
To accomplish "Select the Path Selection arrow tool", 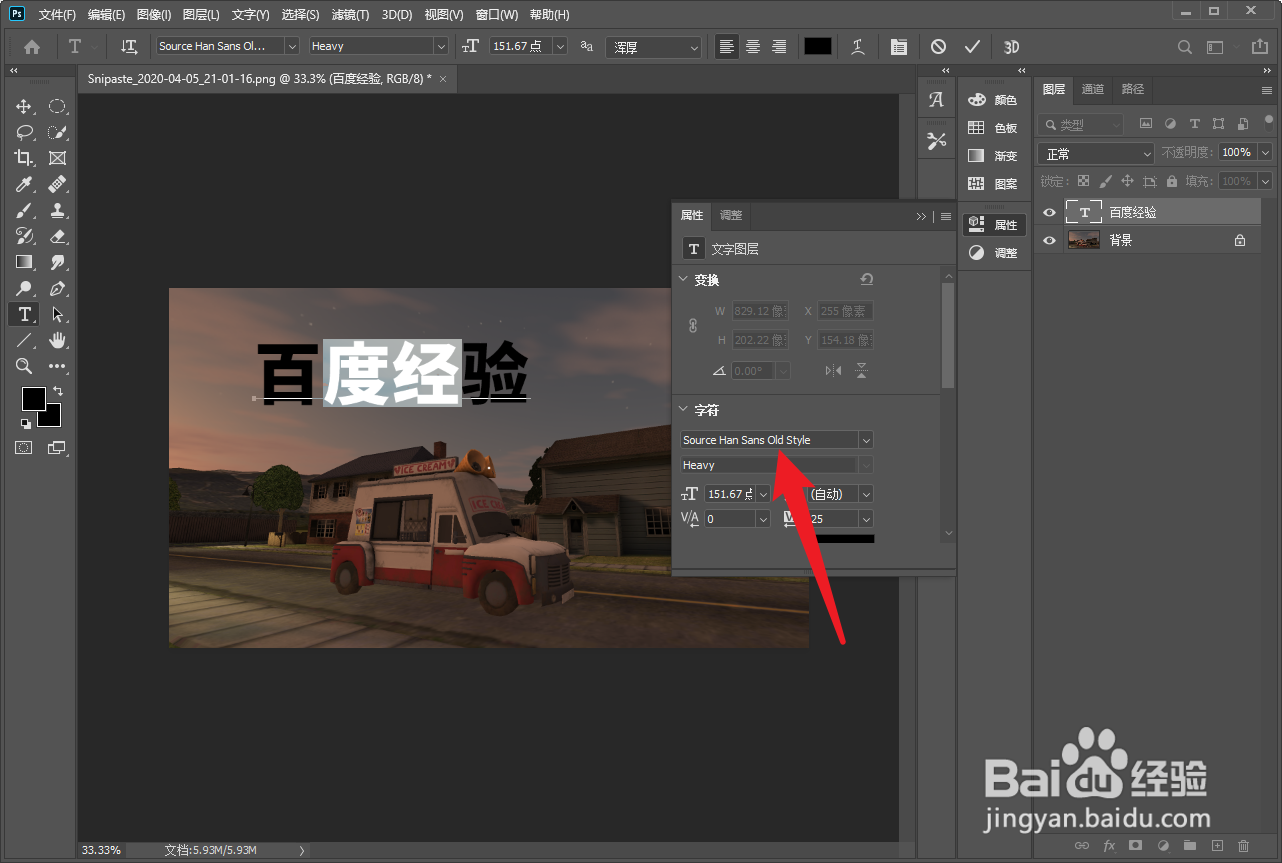I will point(57,314).
